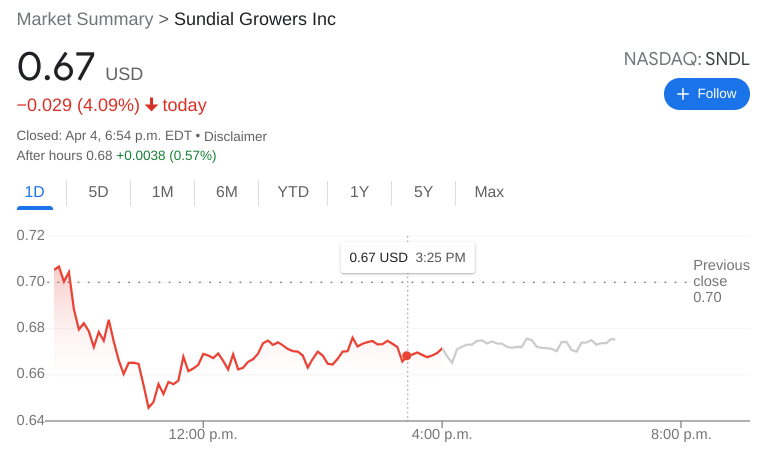This screenshot has height=458, width=784.
Task: Open the Disclaimer link
Action: (235, 136)
